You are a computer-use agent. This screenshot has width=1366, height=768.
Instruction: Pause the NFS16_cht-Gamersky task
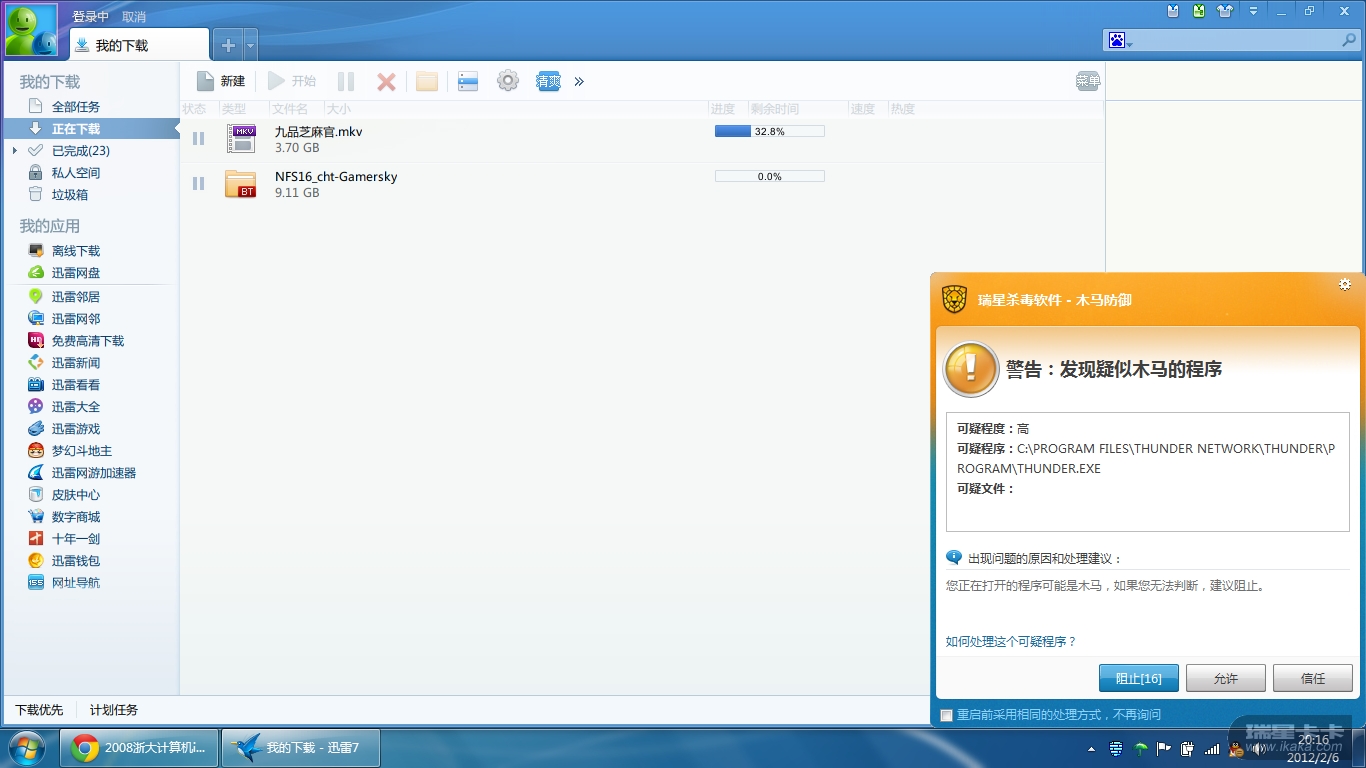click(x=198, y=183)
